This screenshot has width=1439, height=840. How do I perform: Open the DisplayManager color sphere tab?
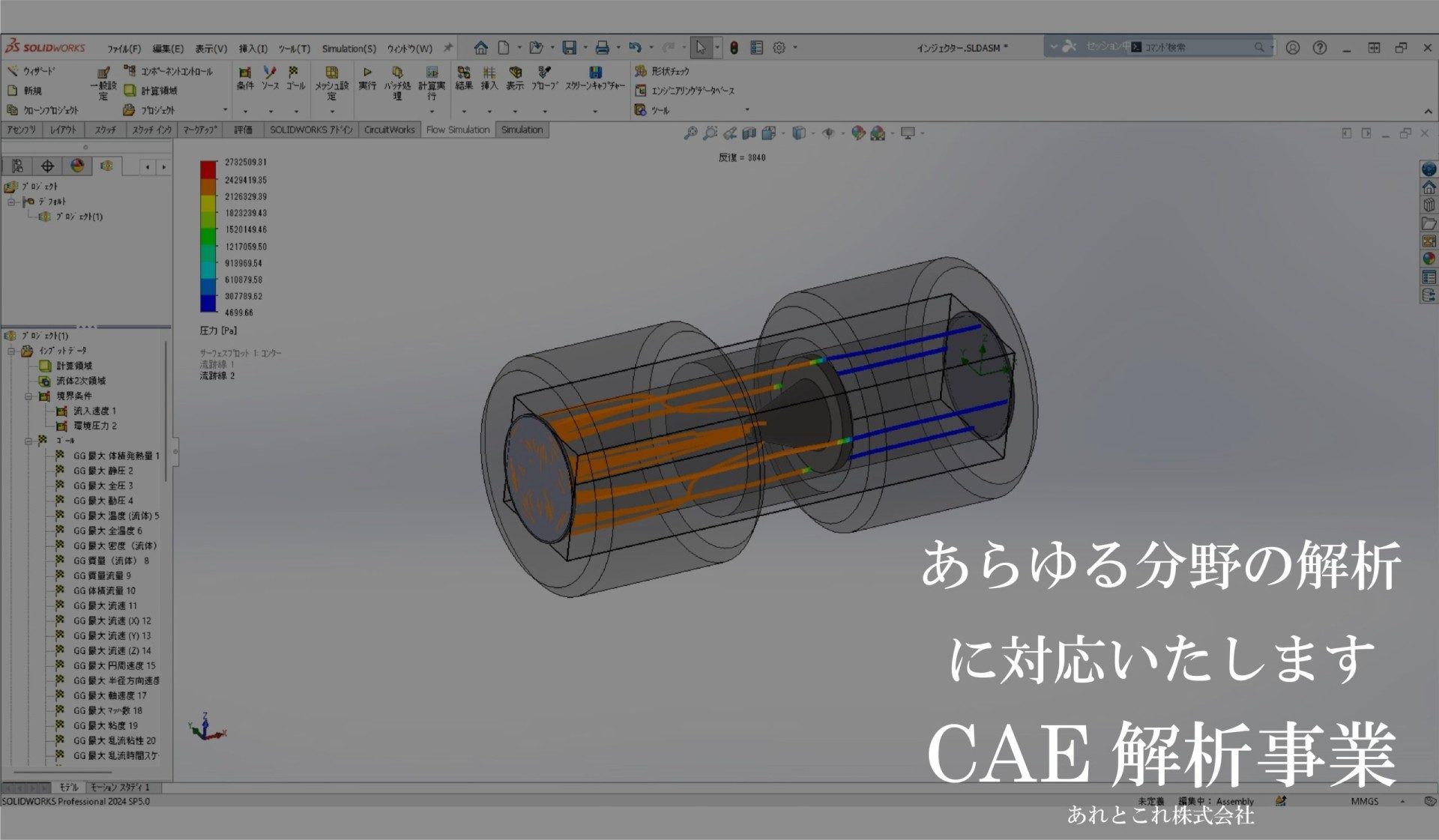(76, 166)
